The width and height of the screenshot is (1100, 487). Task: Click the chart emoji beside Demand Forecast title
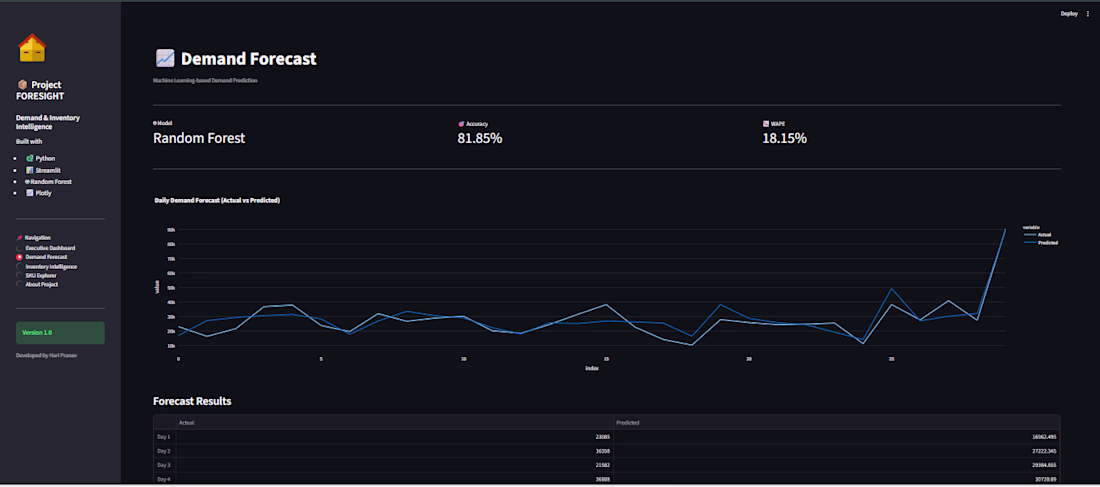[165, 59]
